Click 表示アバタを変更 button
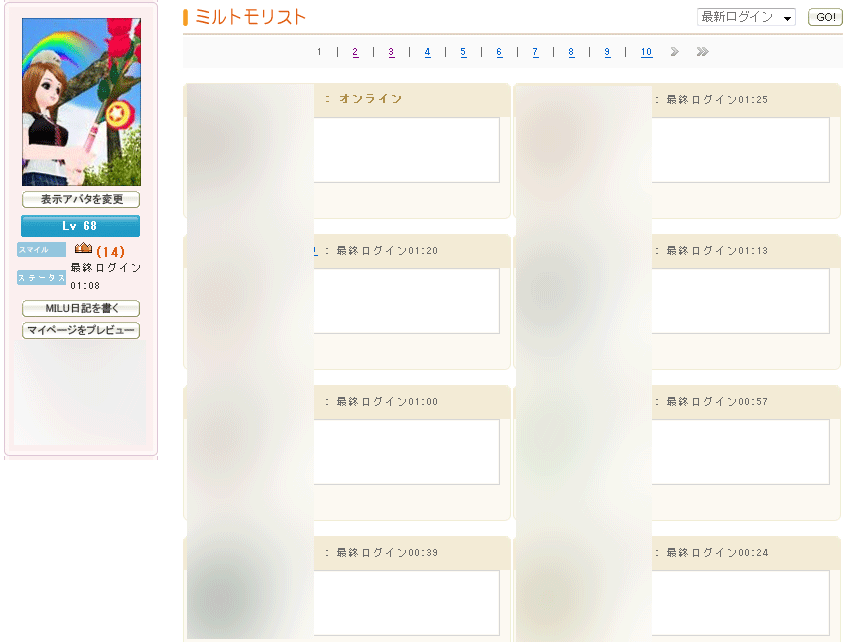 (81, 200)
